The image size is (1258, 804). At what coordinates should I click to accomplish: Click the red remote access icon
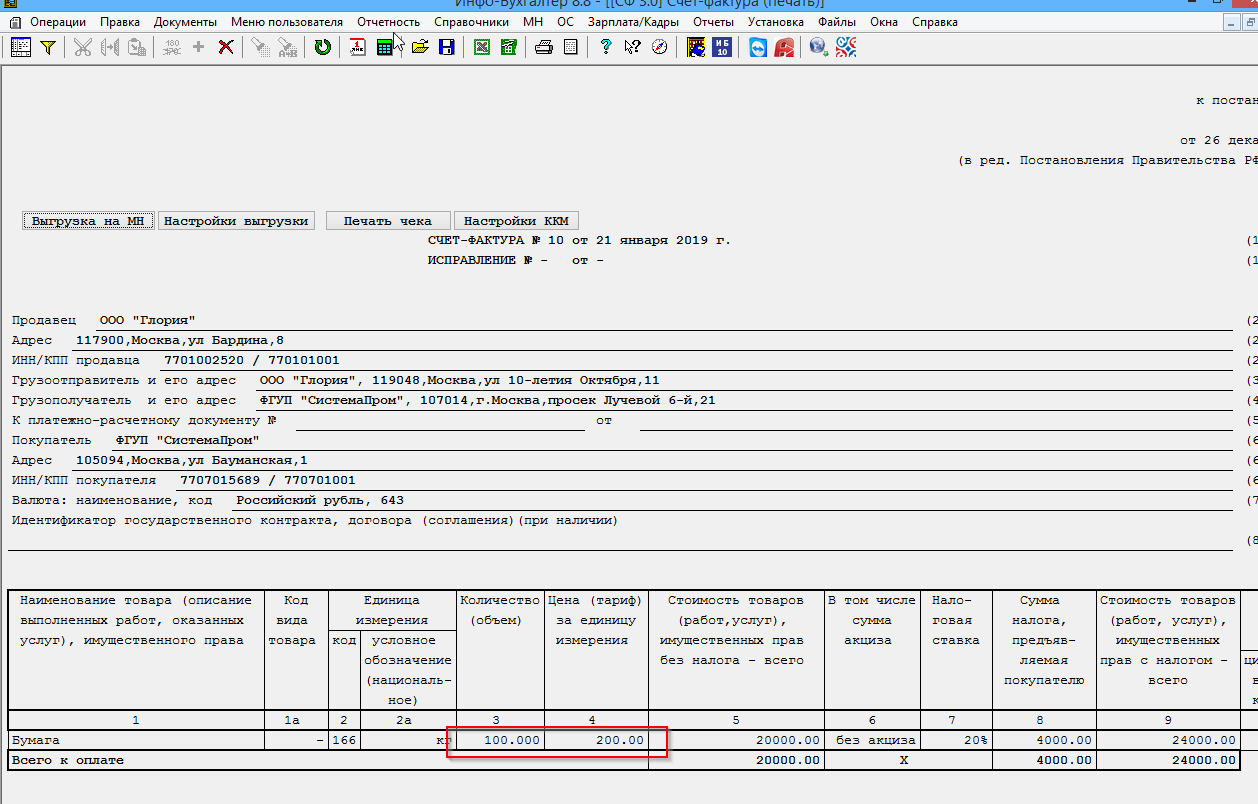[x=785, y=47]
